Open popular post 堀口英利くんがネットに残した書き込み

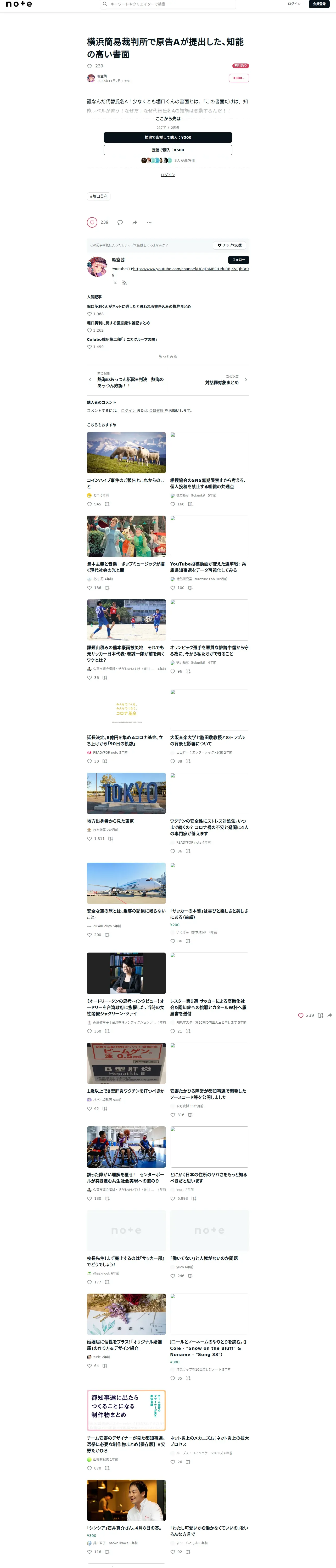click(x=139, y=307)
